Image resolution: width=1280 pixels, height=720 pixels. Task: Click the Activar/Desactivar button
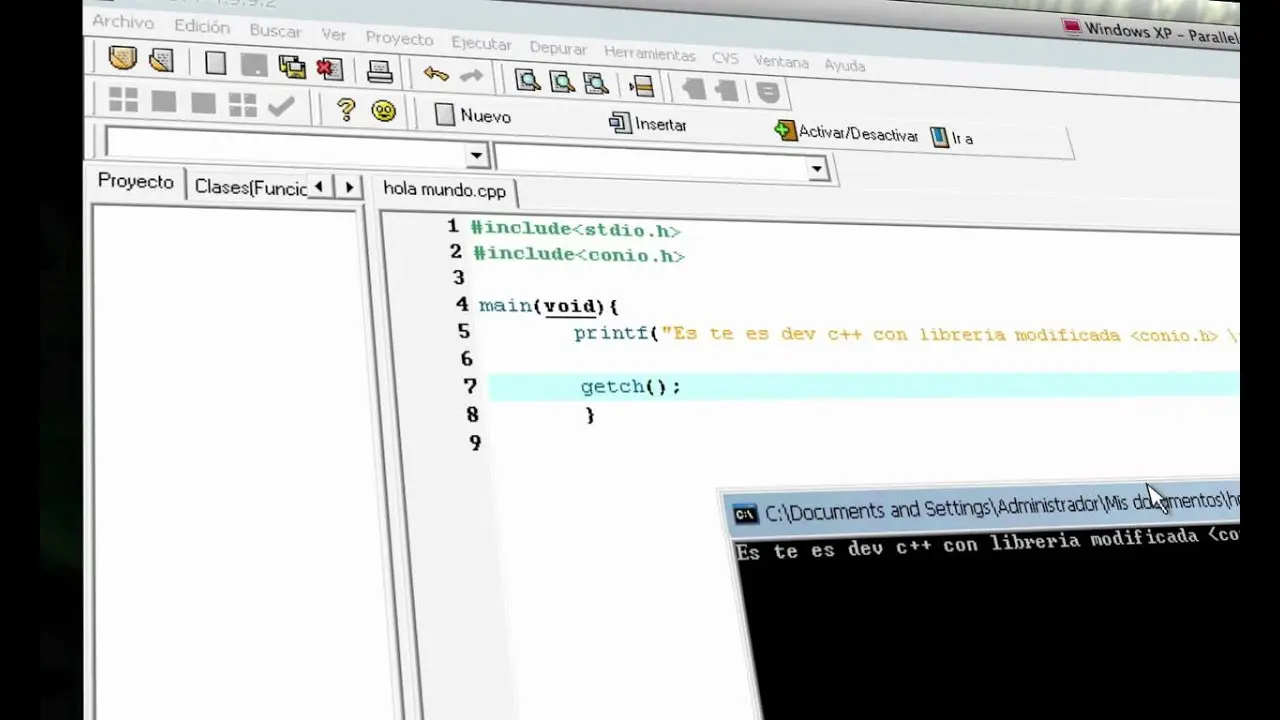[846, 133]
